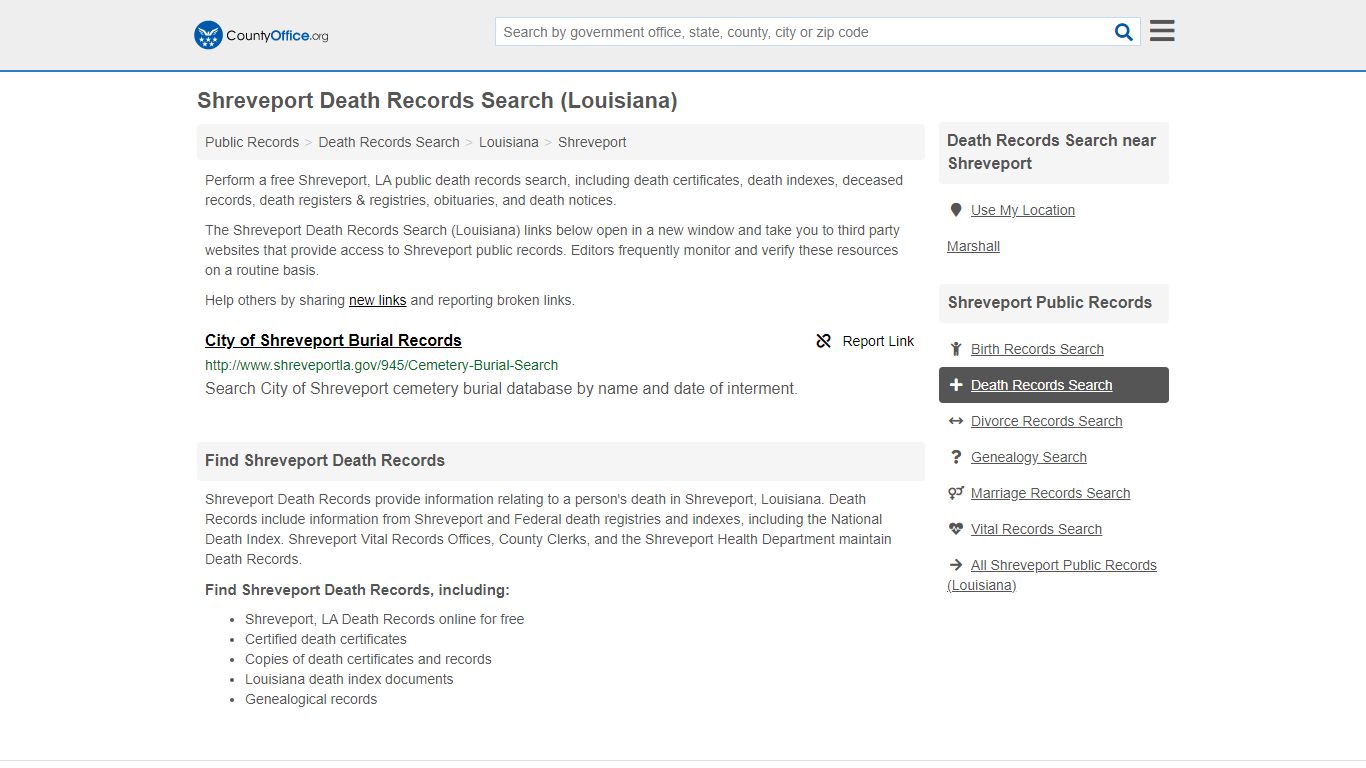Click the Birth Records person icon

(x=956, y=349)
